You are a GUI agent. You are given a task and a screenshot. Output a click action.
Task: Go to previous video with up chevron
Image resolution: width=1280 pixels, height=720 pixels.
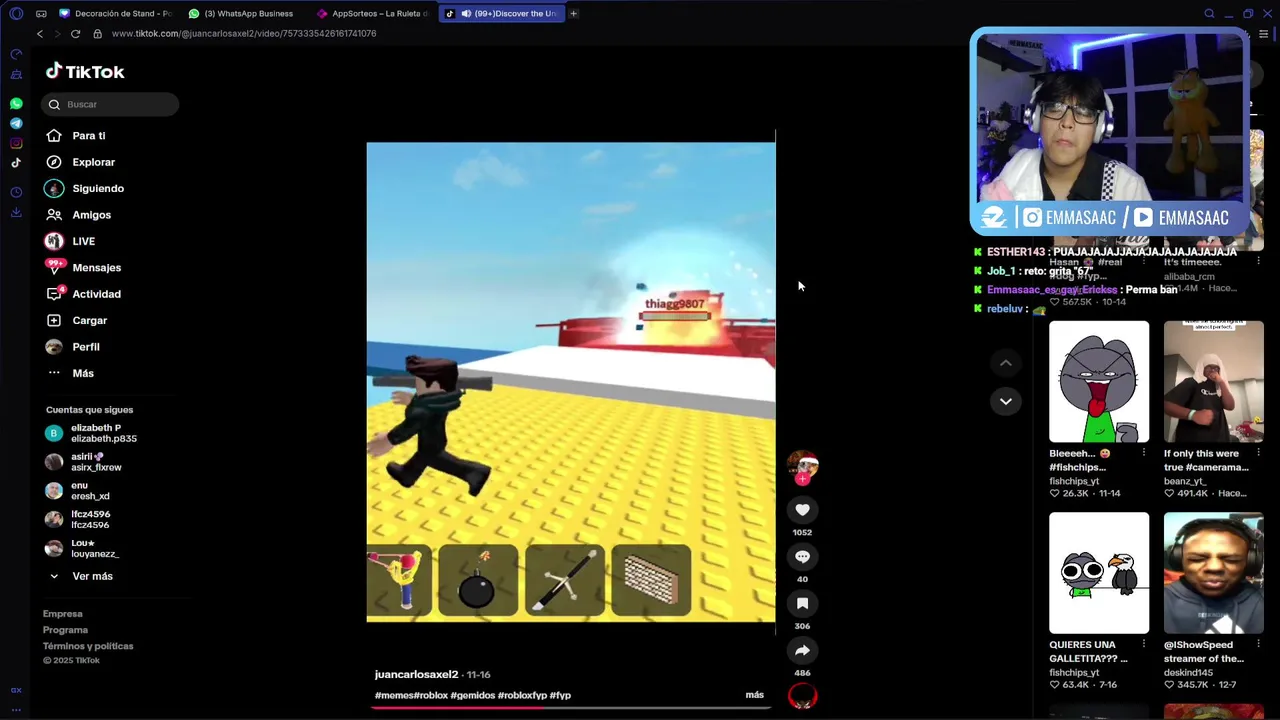(1006, 363)
